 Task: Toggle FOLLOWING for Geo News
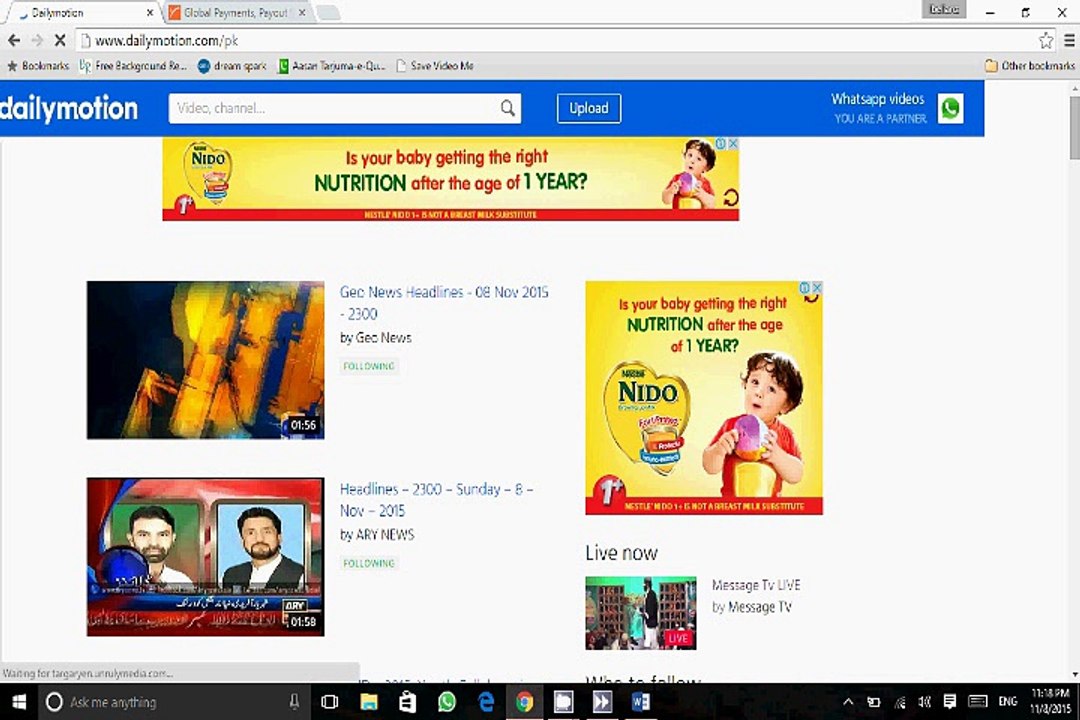(x=368, y=366)
